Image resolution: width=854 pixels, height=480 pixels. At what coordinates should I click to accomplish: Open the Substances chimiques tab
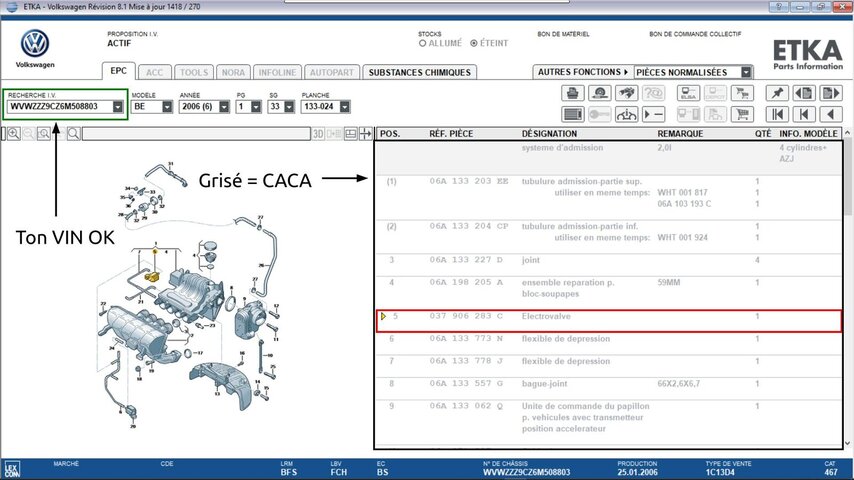click(x=419, y=72)
